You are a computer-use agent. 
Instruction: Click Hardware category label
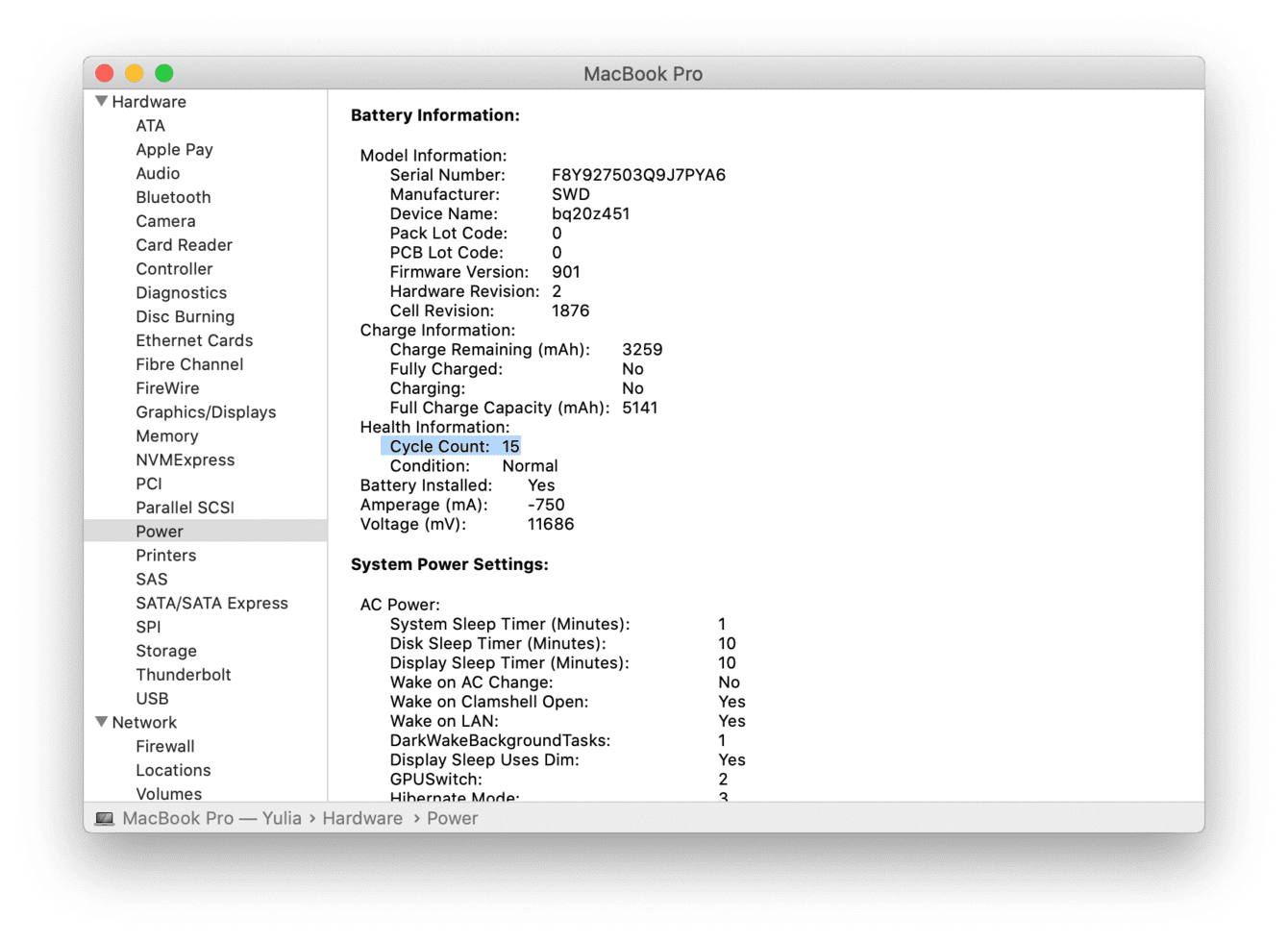pyautogui.click(x=149, y=102)
